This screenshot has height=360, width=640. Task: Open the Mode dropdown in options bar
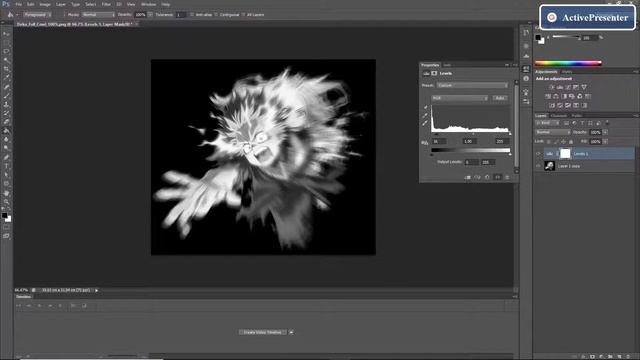tap(98, 15)
